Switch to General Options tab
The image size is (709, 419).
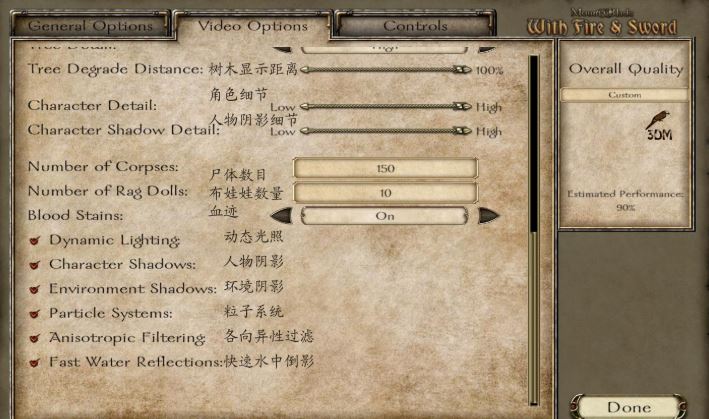point(90,25)
